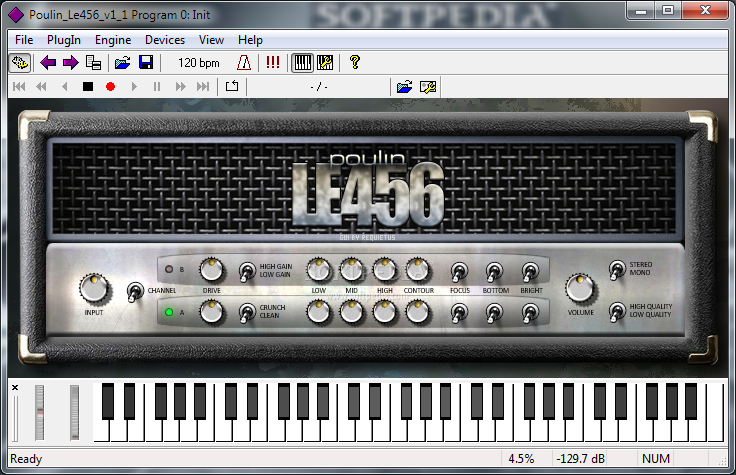736x475 pixels.
Task: Flip the HIGH QUALITY / LOW QUALITY switch
Action: coord(617,312)
